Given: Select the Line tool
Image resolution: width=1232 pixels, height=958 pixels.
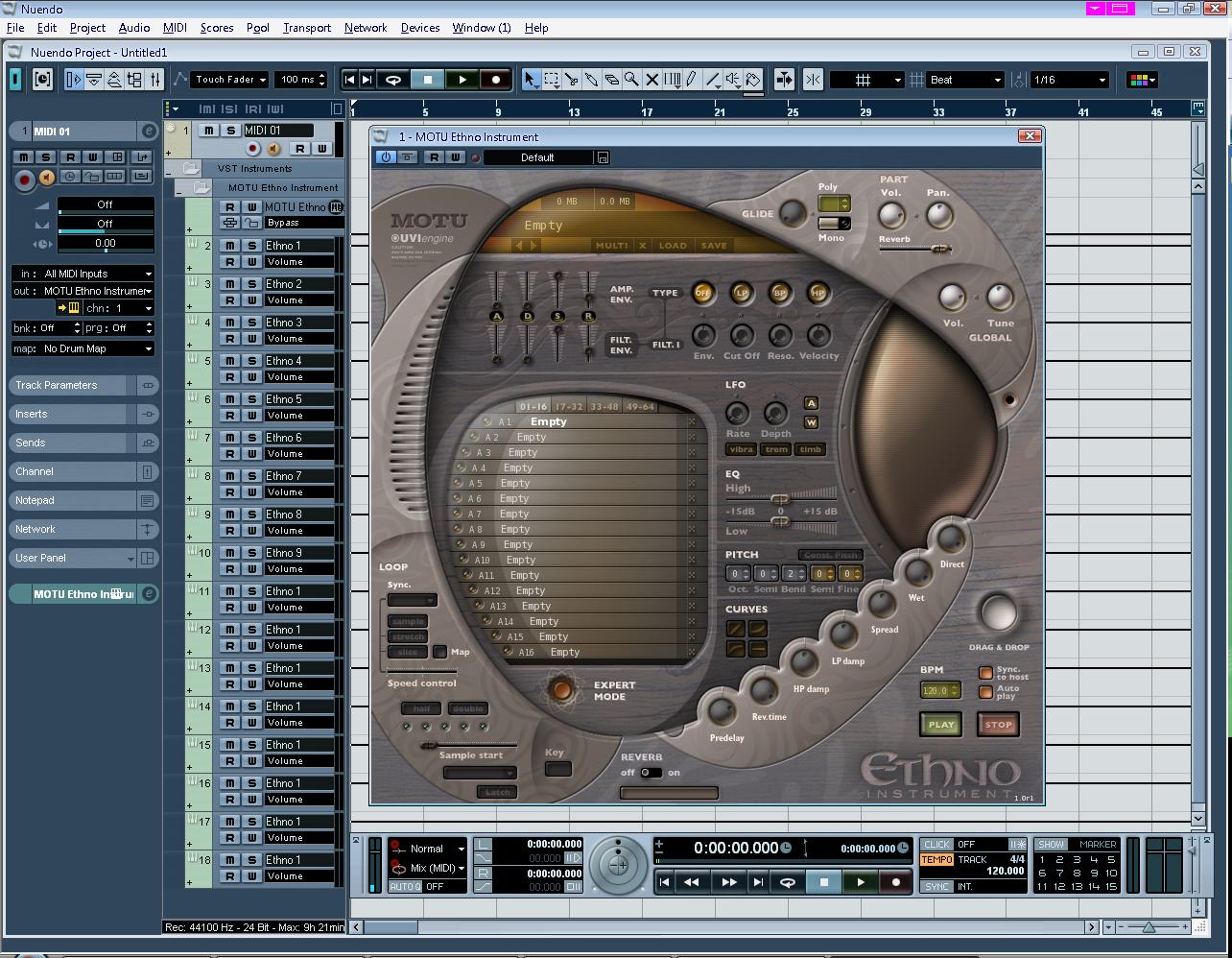Looking at the screenshot, I should pyautogui.click(x=712, y=80).
